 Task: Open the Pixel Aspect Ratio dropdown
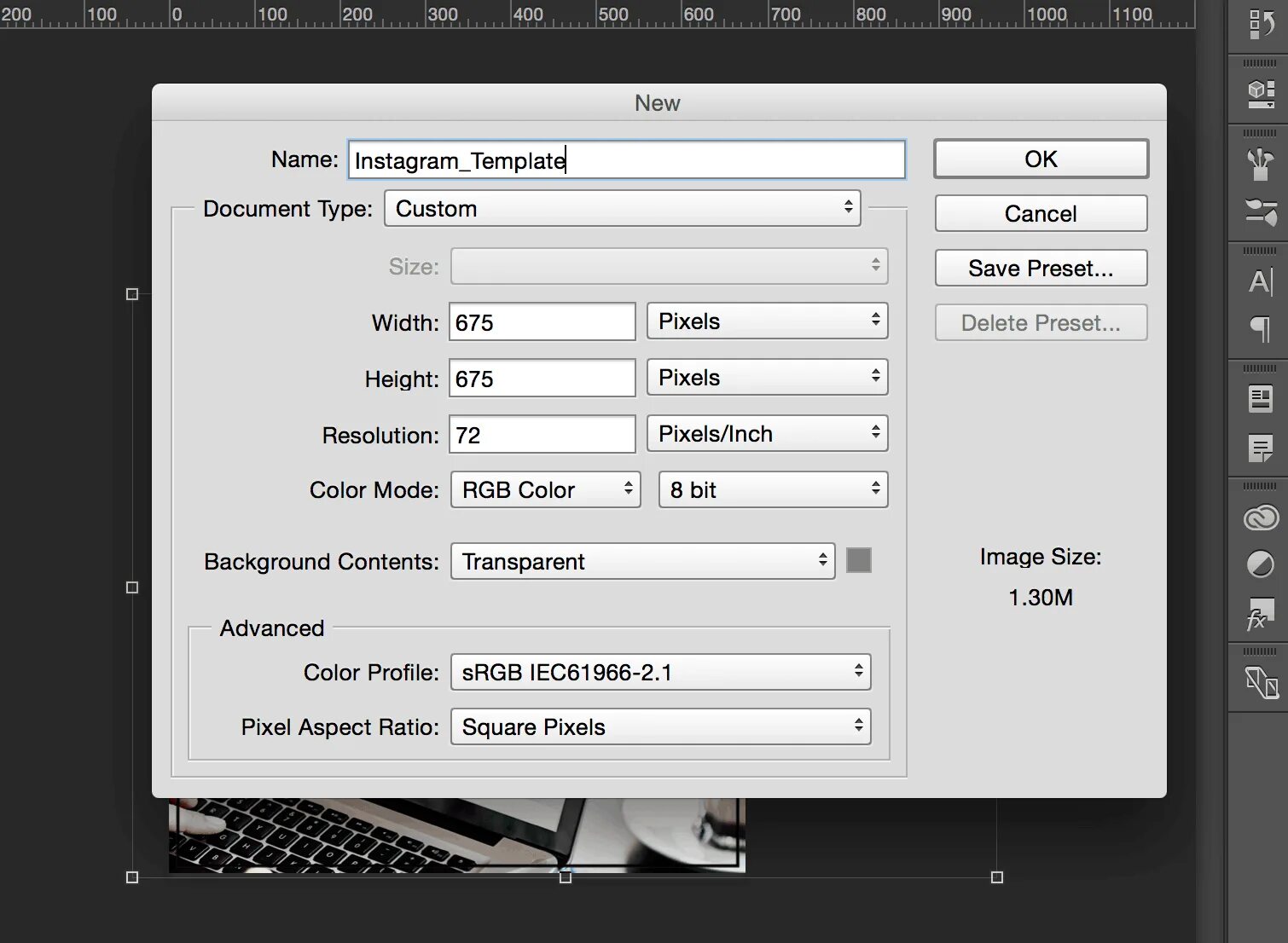point(660,726)
